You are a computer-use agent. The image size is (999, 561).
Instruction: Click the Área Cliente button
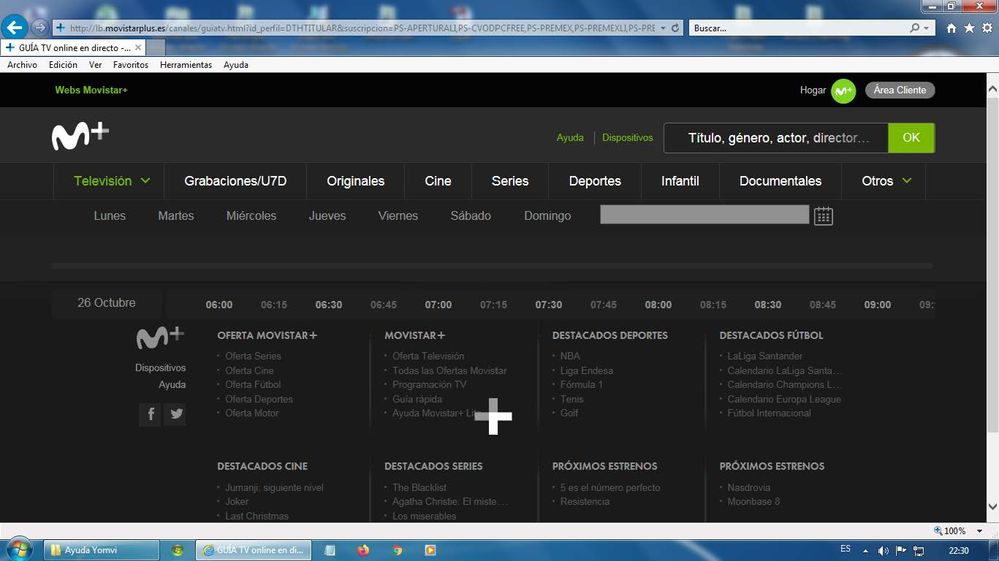[x=900, y=90]
